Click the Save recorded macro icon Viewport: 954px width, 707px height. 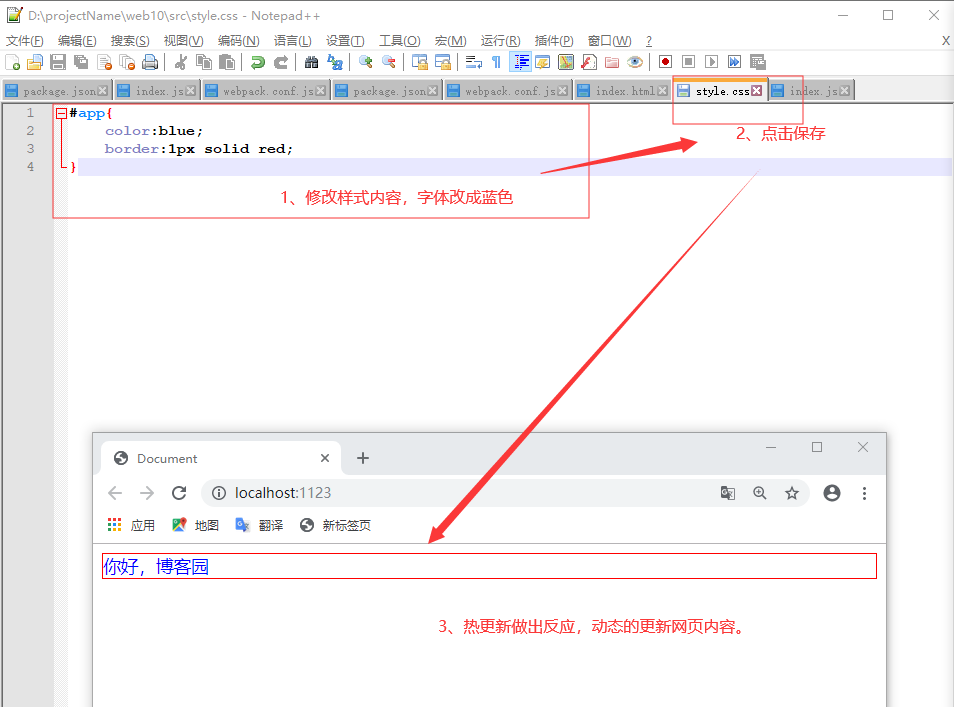757,62
